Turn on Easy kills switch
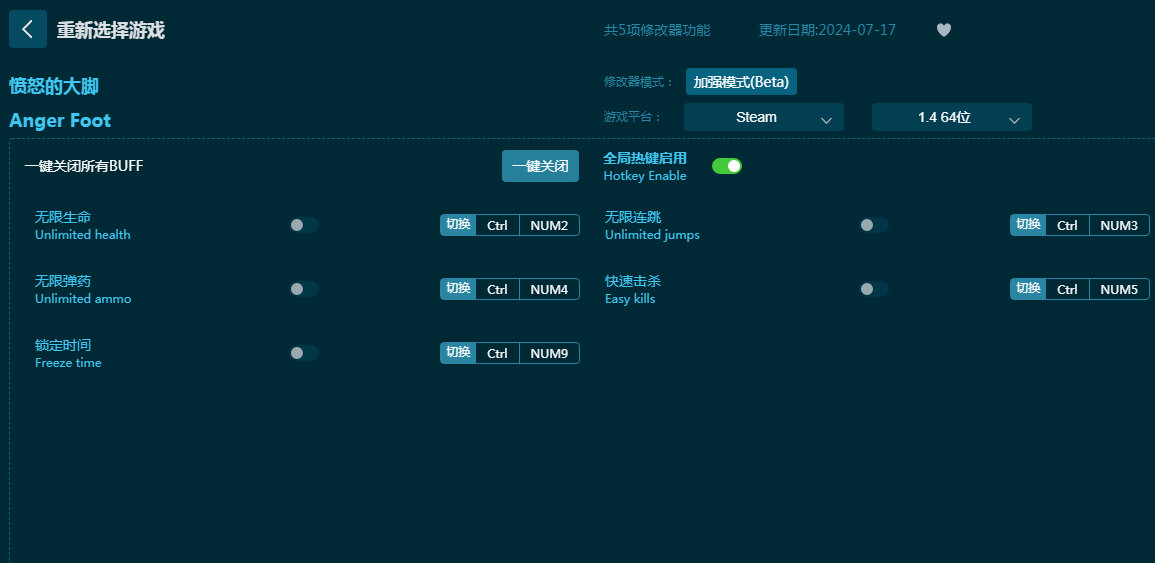Screen dimensions: 1155x563 pos(874,289)
